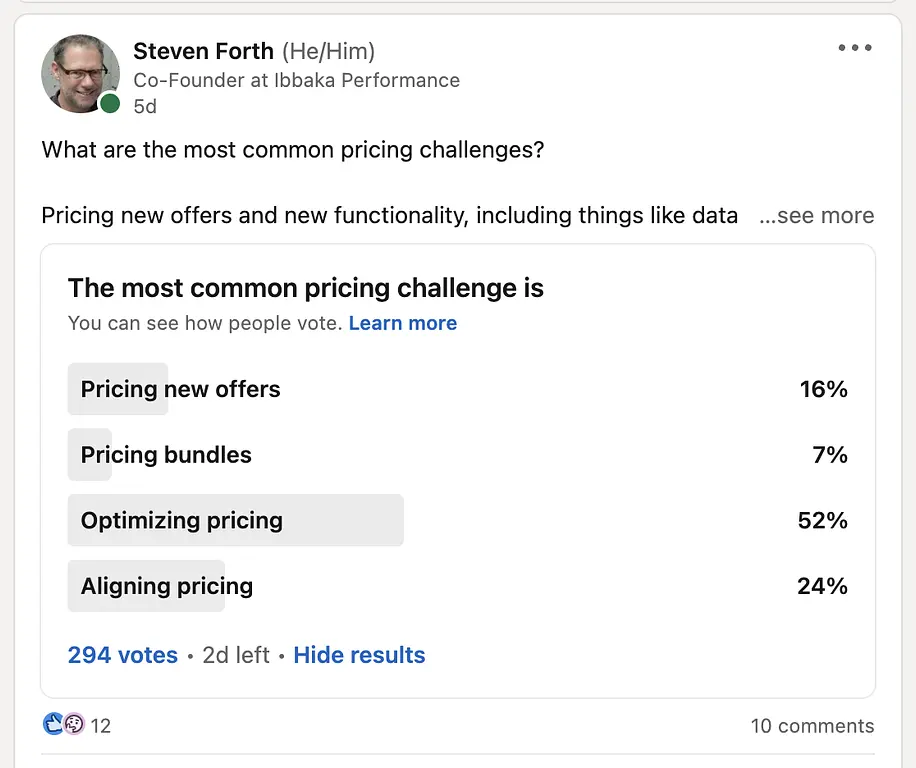Click the 16% result for Pricing new offers
The width and height of the screenshot is (916, 768).
(x=823, y=389)
